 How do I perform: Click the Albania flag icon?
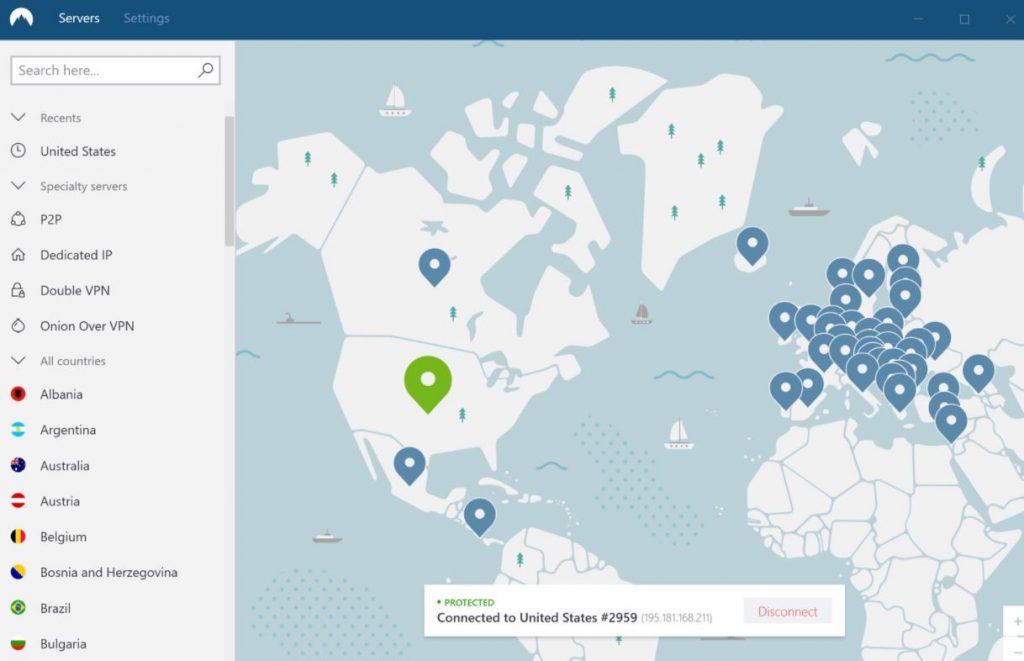[18, 394]
